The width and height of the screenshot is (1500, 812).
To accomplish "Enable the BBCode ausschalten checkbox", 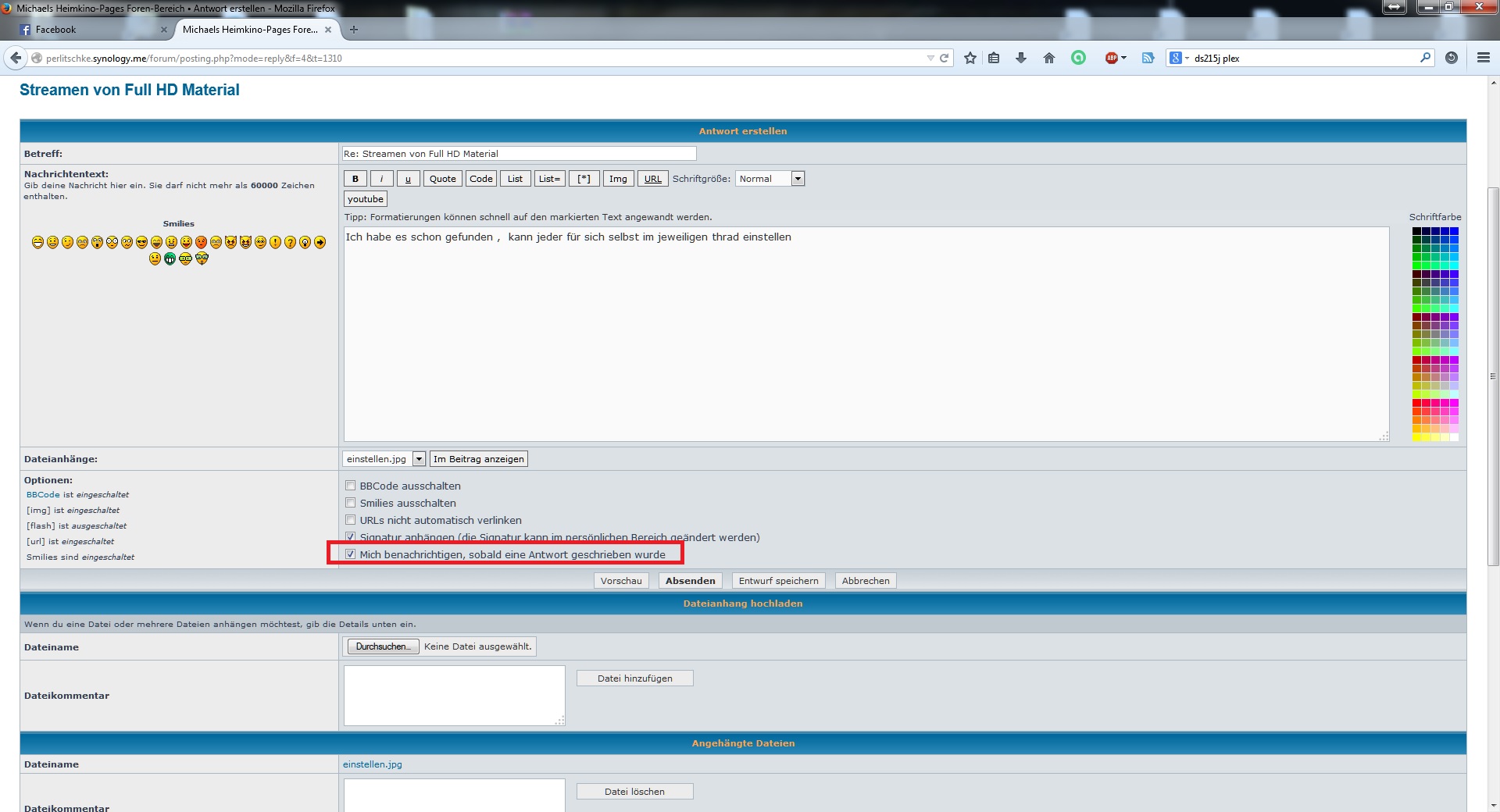I will (351, 486).
